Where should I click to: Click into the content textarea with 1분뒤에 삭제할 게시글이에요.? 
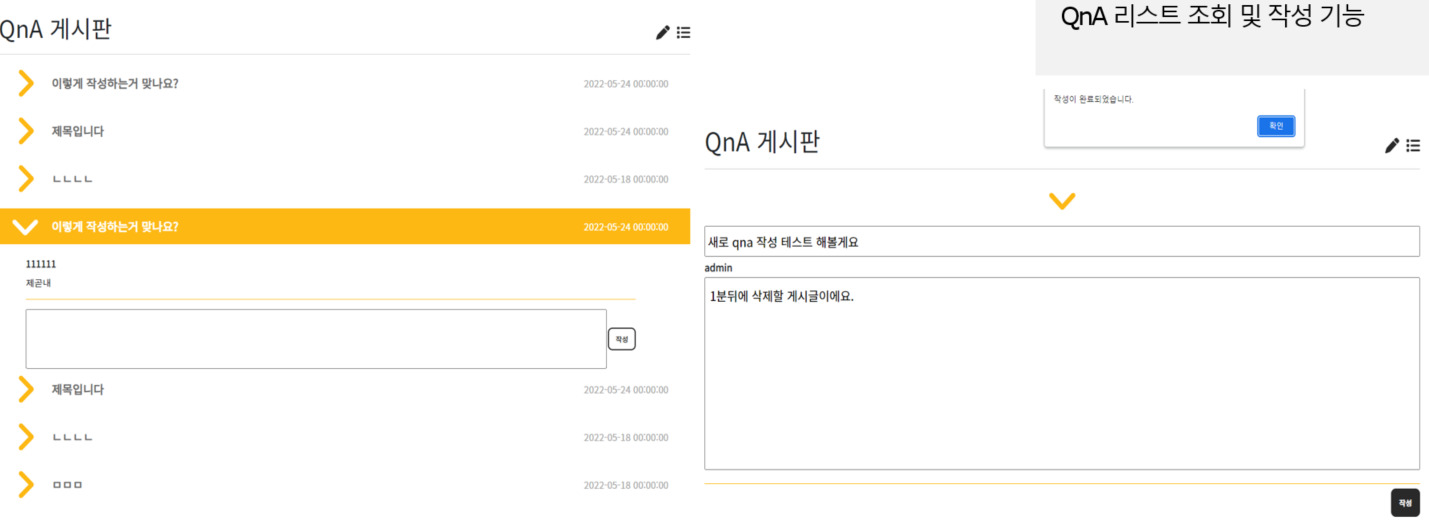[1062, 373]
